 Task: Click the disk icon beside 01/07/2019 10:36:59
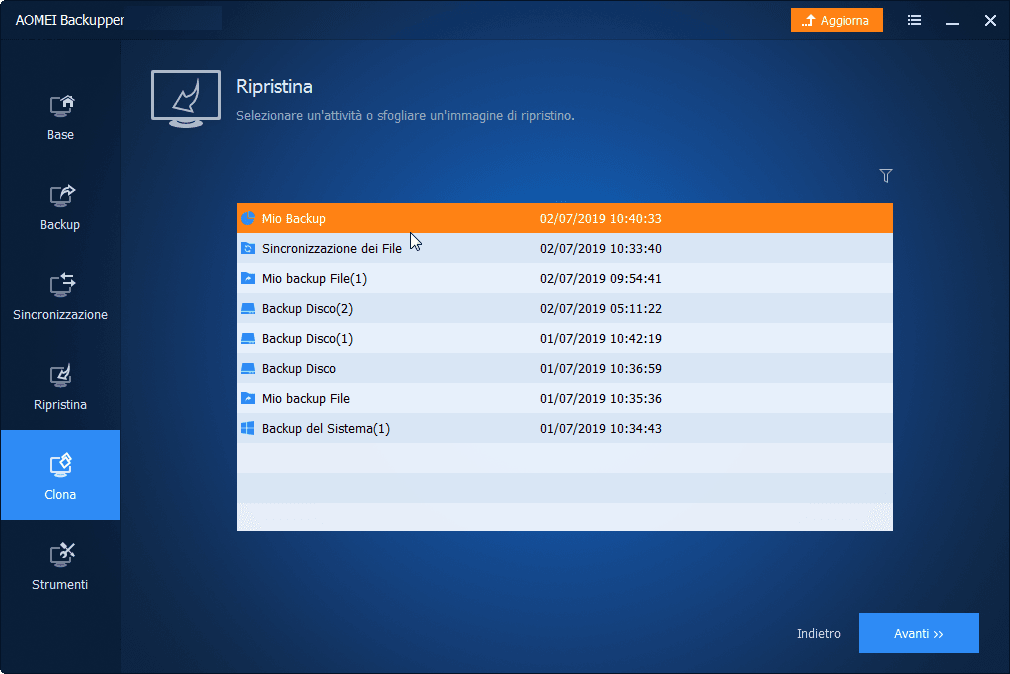point(247,369)
